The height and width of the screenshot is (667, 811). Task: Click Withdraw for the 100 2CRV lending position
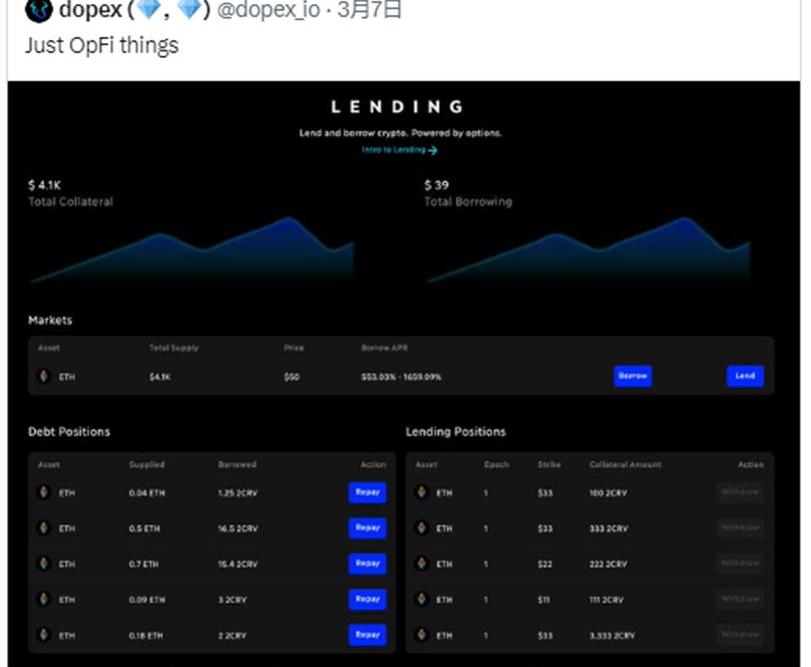pyautogui.click(x=740, y=492)
